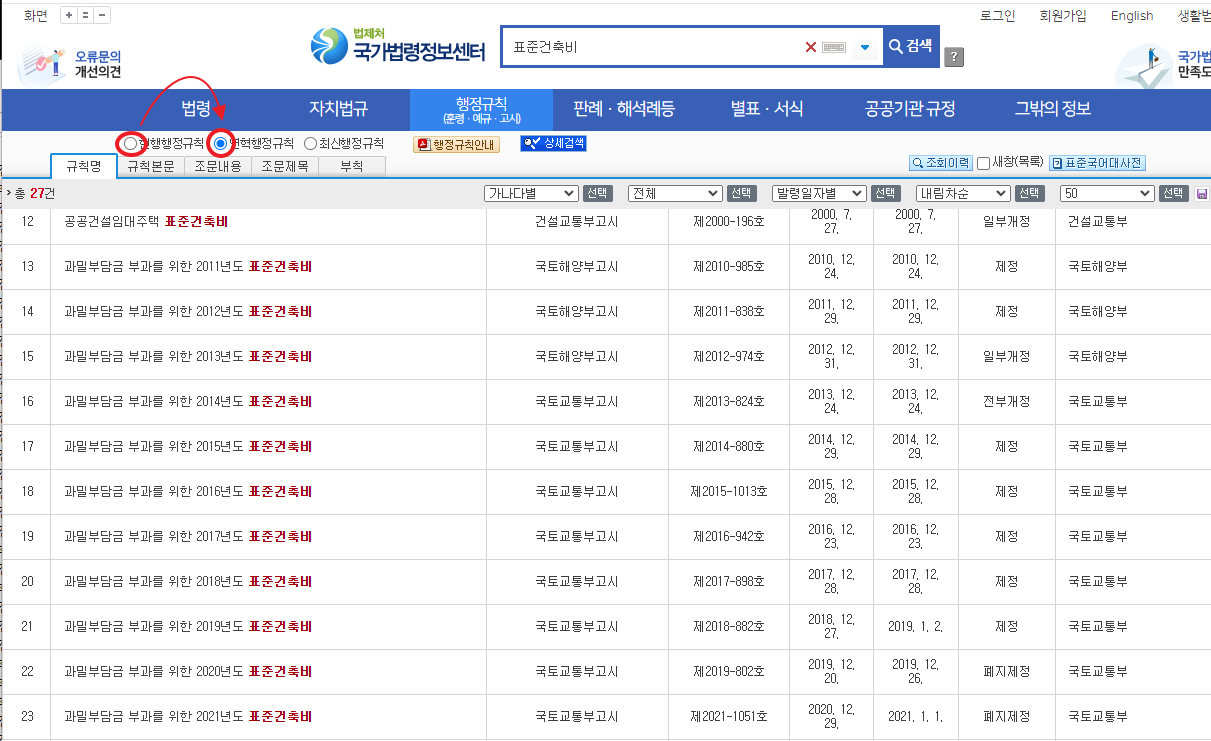The width and height of the screenshot is (1211, 741).
Task: Open the 전체 filter dropdown
Action: 675,193
